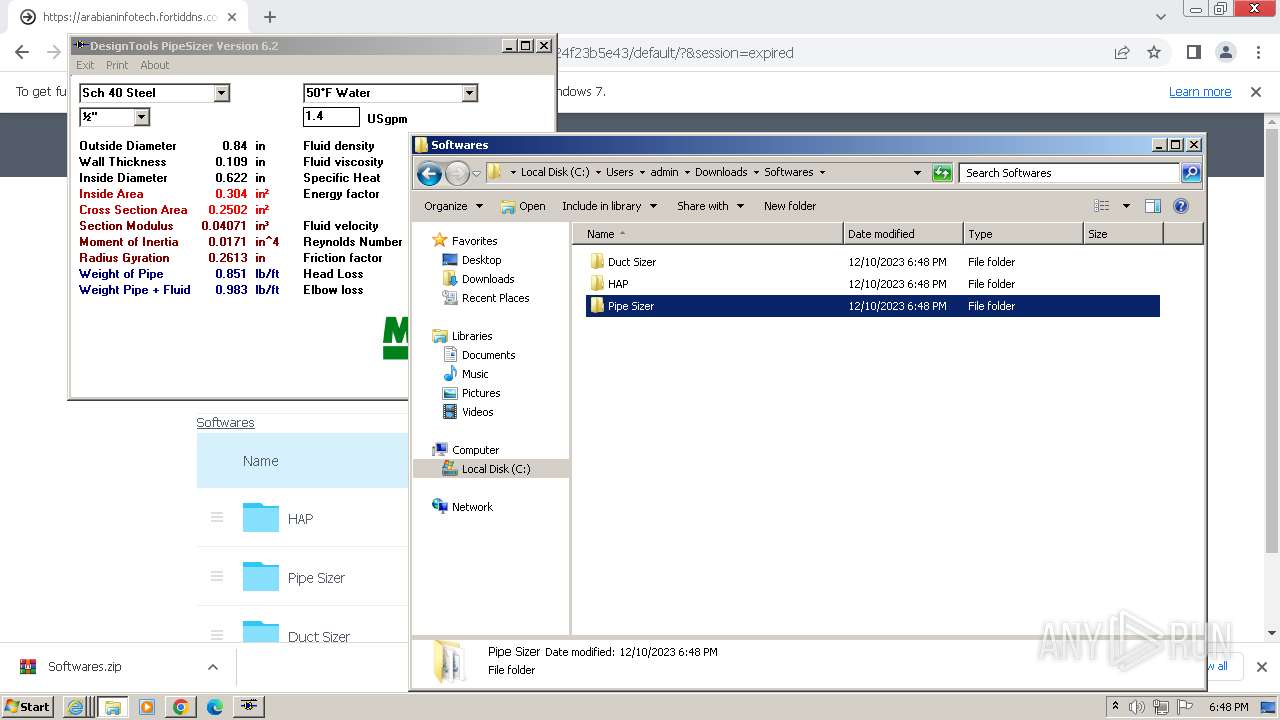Open Videos library in sidebar
This screenshot has width=1280, height=720.
coord(477,412)
